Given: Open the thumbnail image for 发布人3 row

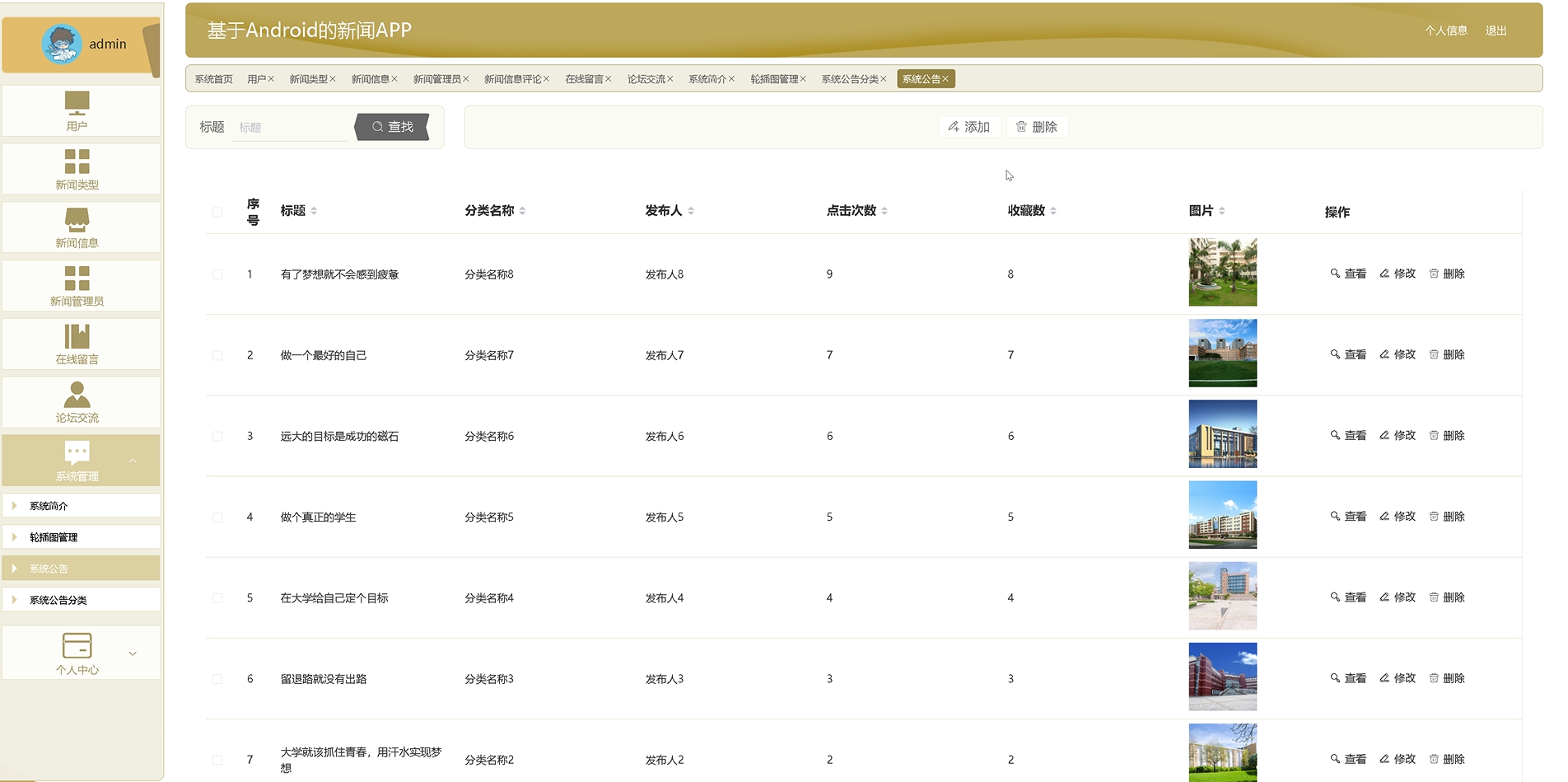Looking at the screenshot, I should pyautogui.click(x=1222, y=677).
